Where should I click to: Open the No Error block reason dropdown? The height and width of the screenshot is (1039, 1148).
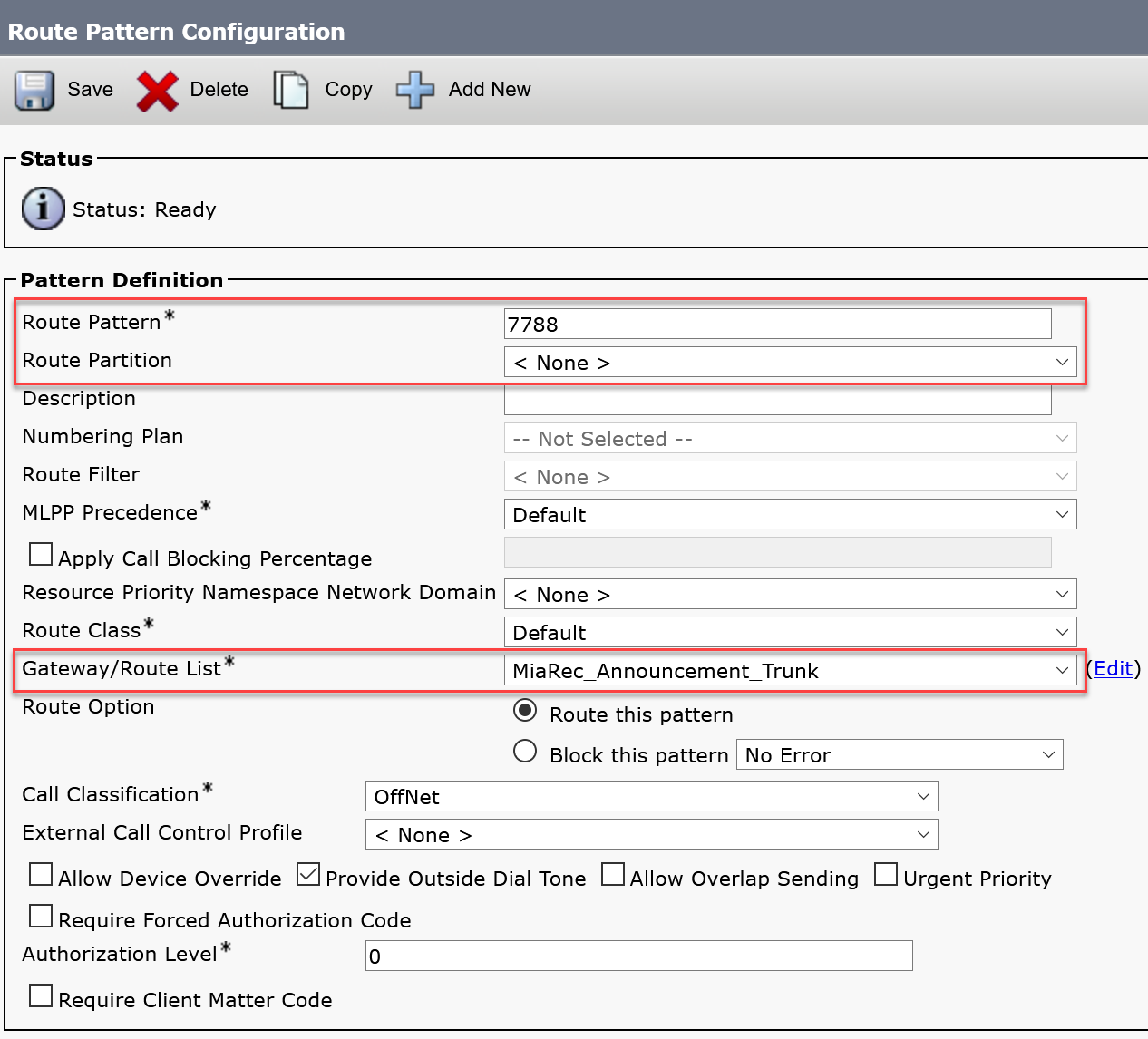(x=900, y=754)
